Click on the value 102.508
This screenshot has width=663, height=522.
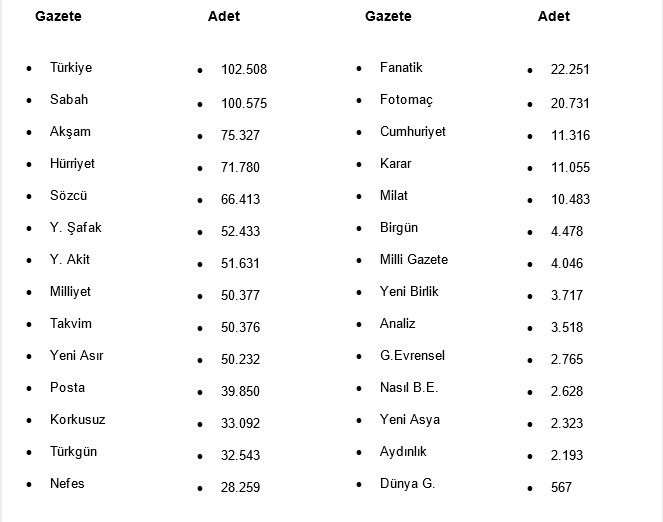[x=244, y=70]
